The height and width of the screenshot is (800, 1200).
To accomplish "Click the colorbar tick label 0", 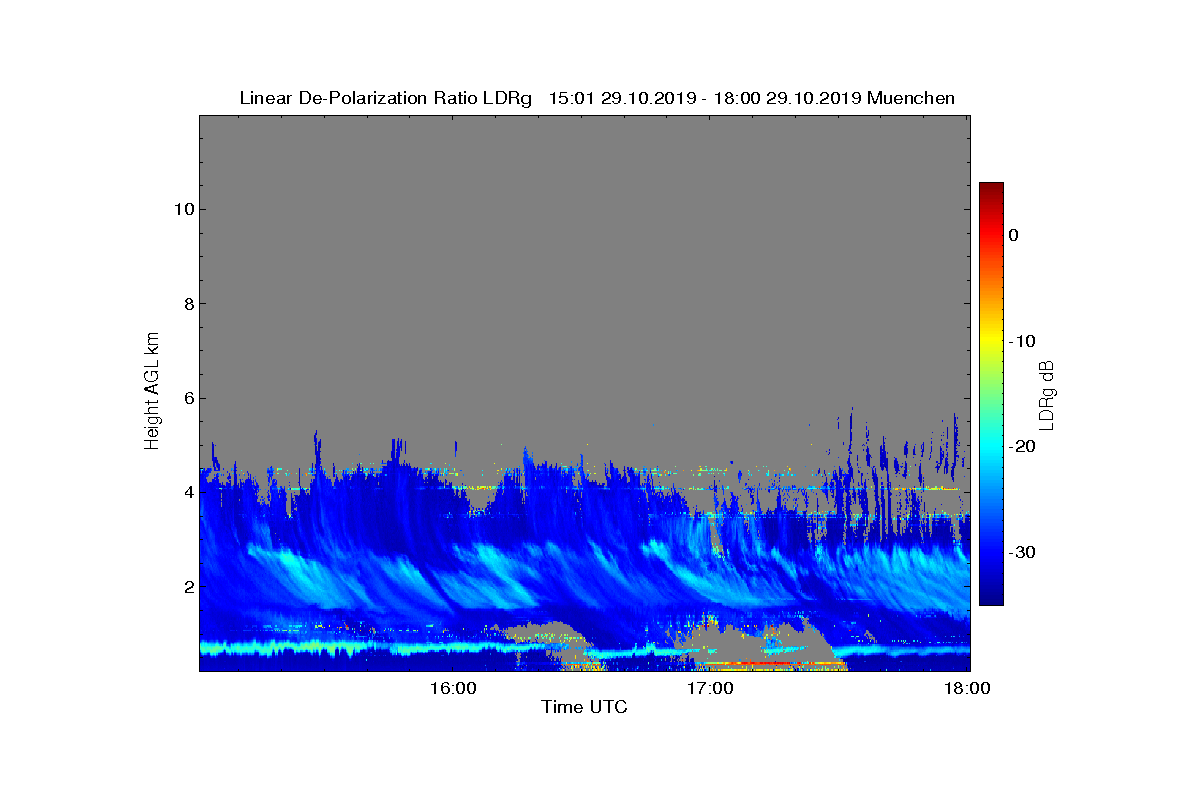I will point(1013,235).
